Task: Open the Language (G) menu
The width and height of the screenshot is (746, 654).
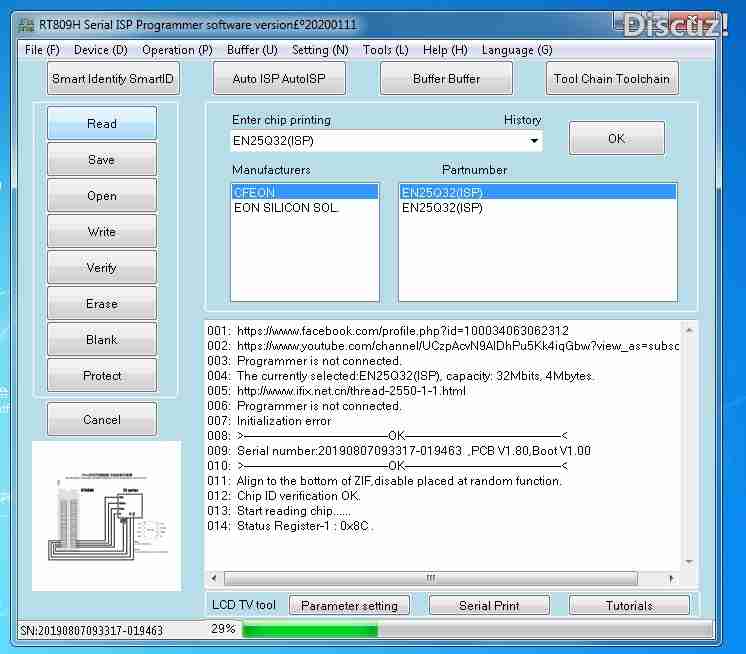Action: click(516, 50)
